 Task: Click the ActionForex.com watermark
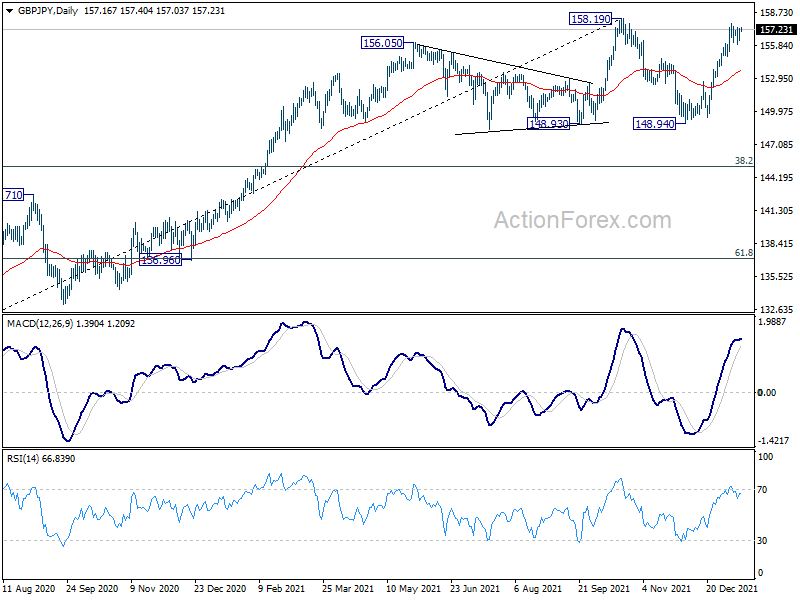pos(583,220)
